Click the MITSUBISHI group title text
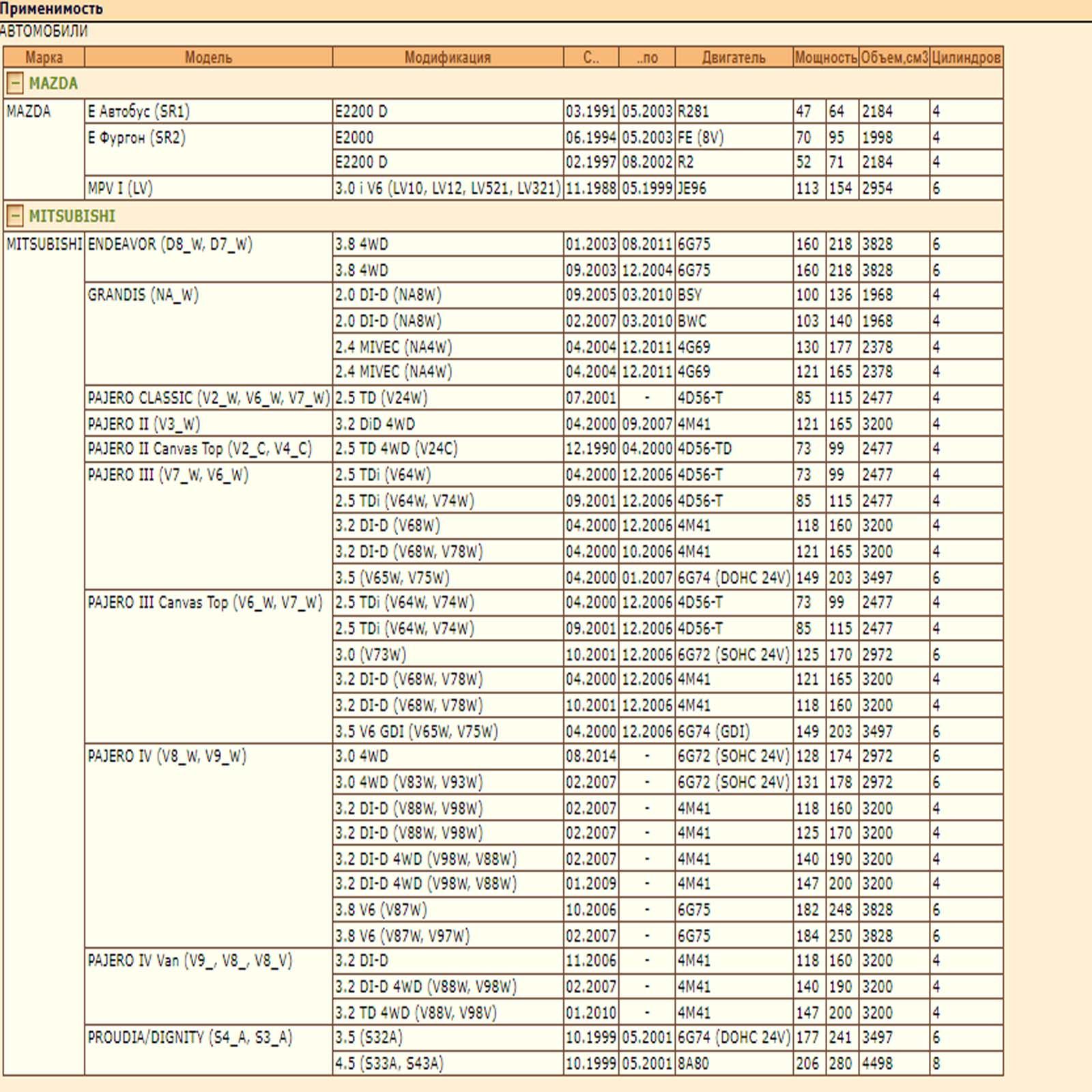This screenshot has height=1092, width=1092. pyautogui.click(x=72, y=216)
